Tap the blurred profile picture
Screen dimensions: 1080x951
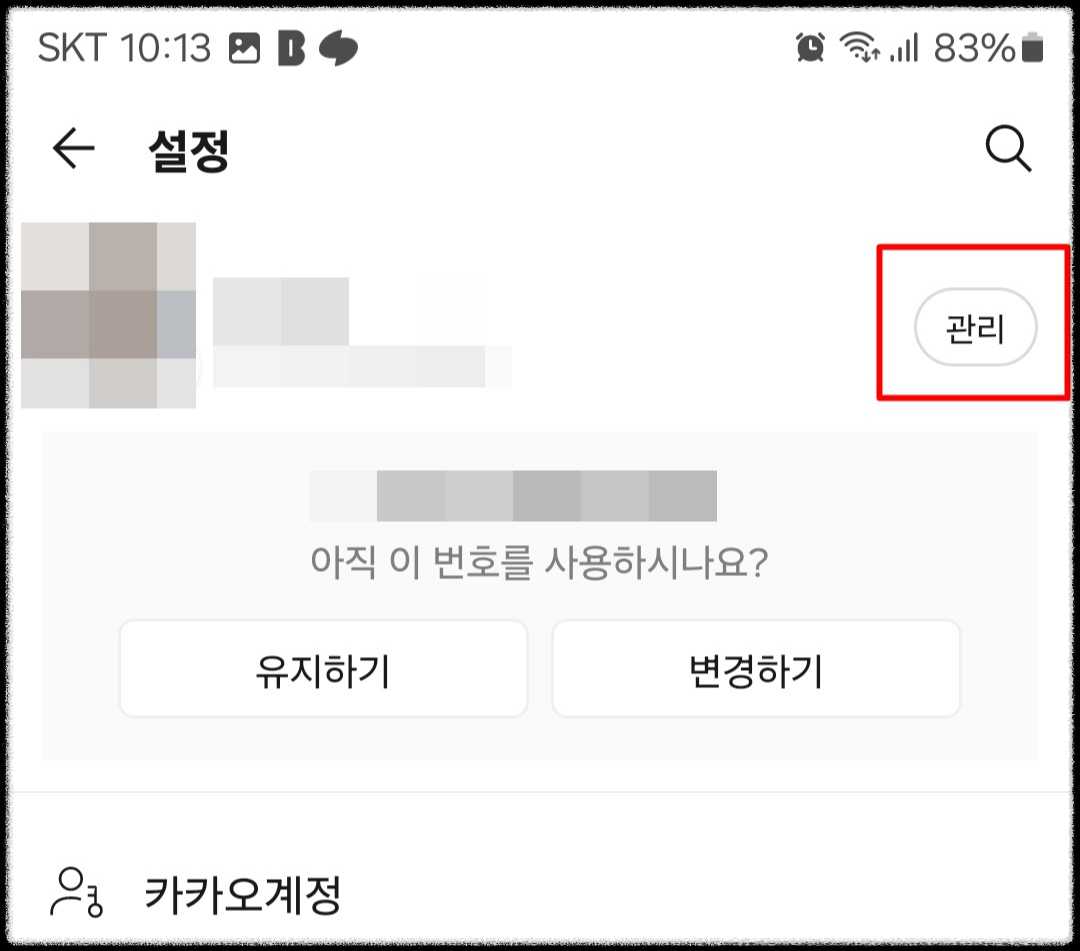coord(108,315)
